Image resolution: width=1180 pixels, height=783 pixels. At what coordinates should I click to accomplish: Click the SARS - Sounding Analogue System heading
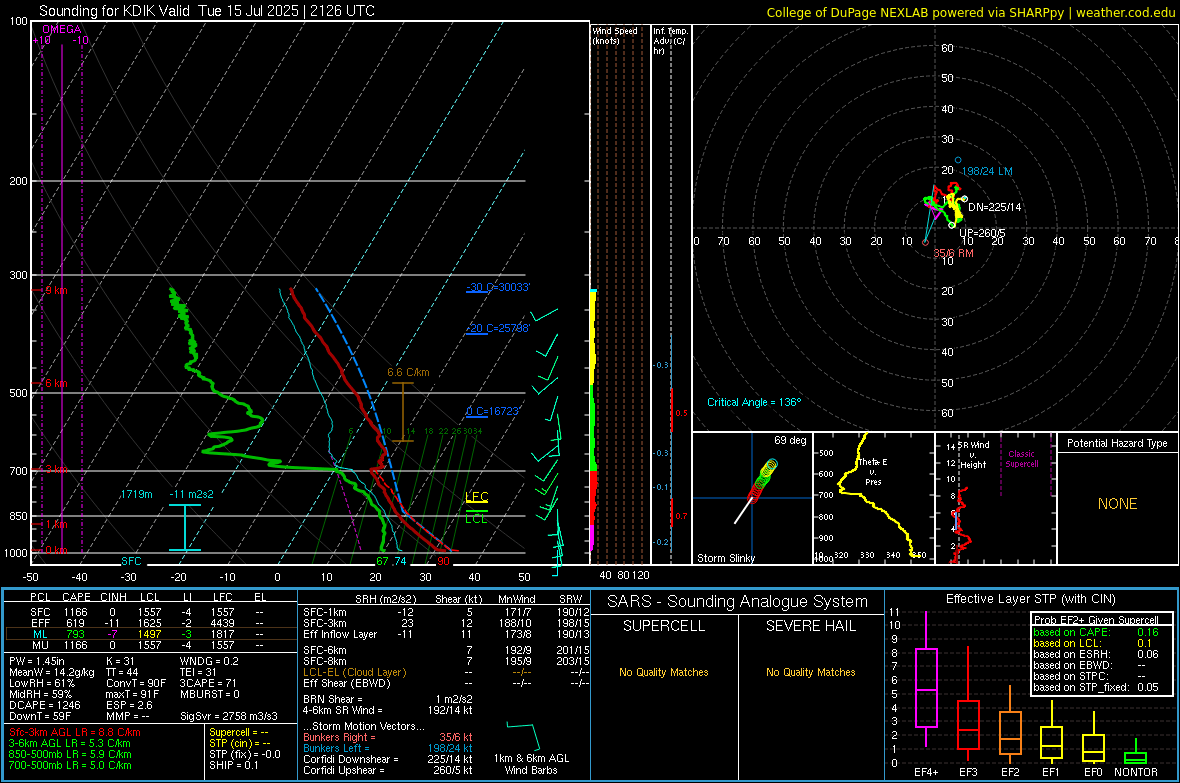coord(738,602)
